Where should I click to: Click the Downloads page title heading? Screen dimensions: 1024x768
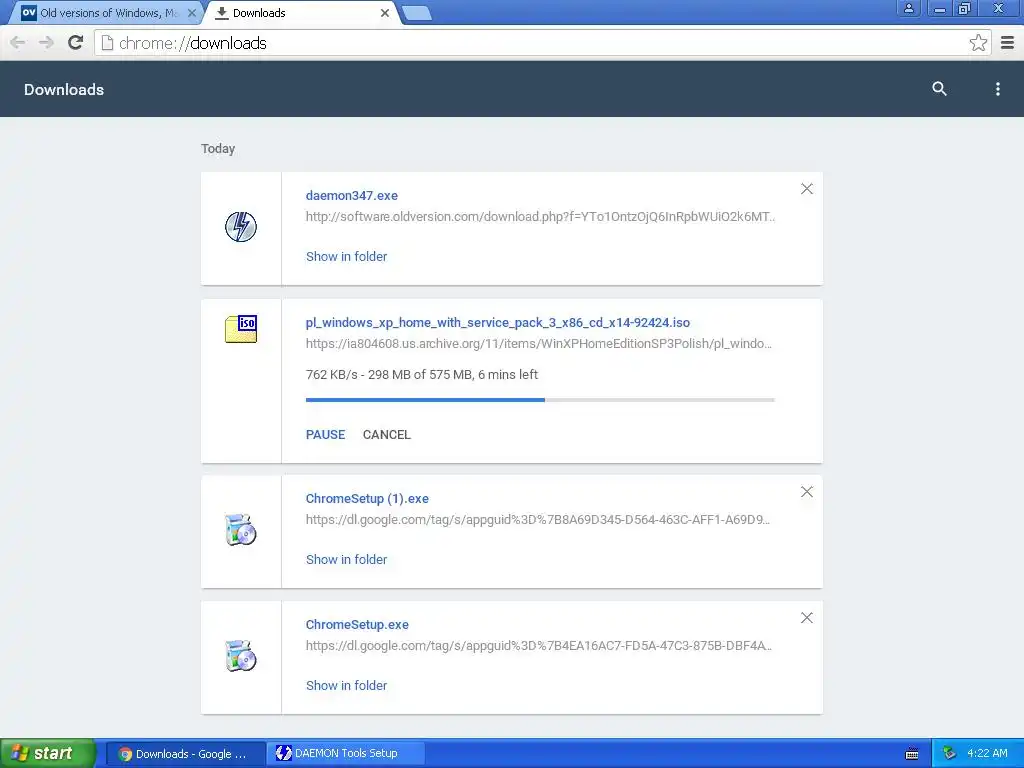pyautogui.click(x=64, y=89)
